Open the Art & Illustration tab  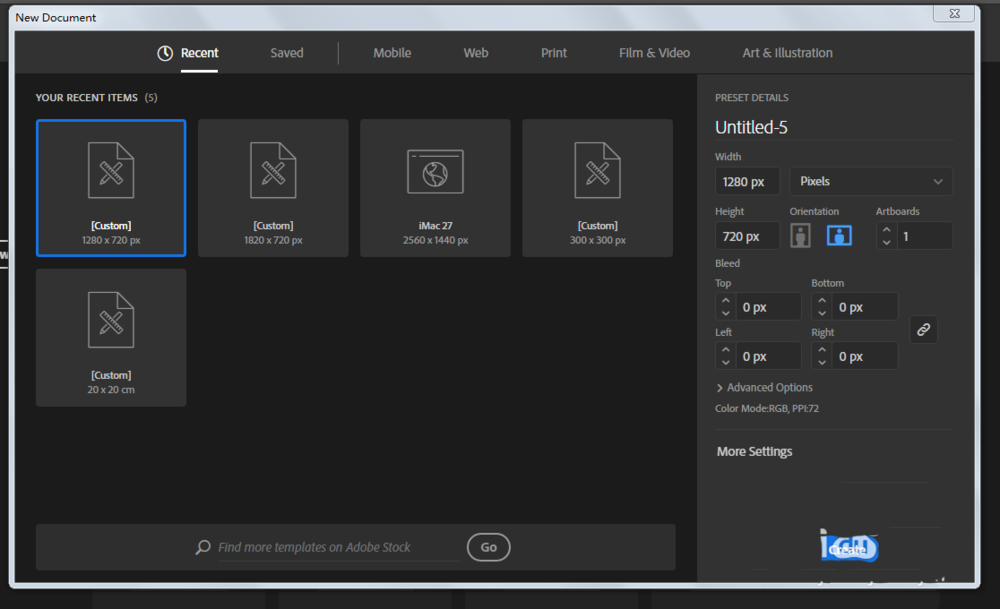[787, 53]
